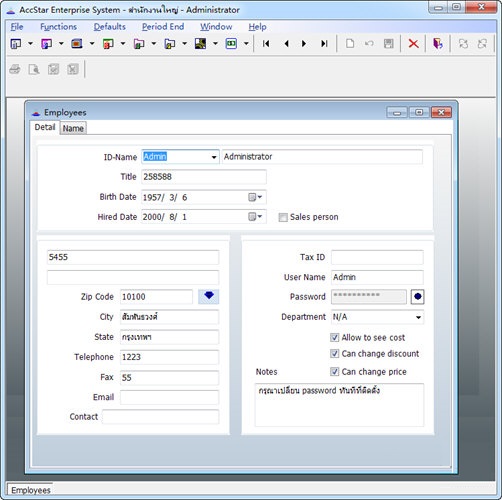
Task: Open the Birth Date calendar picker
Action: (255, 197)
